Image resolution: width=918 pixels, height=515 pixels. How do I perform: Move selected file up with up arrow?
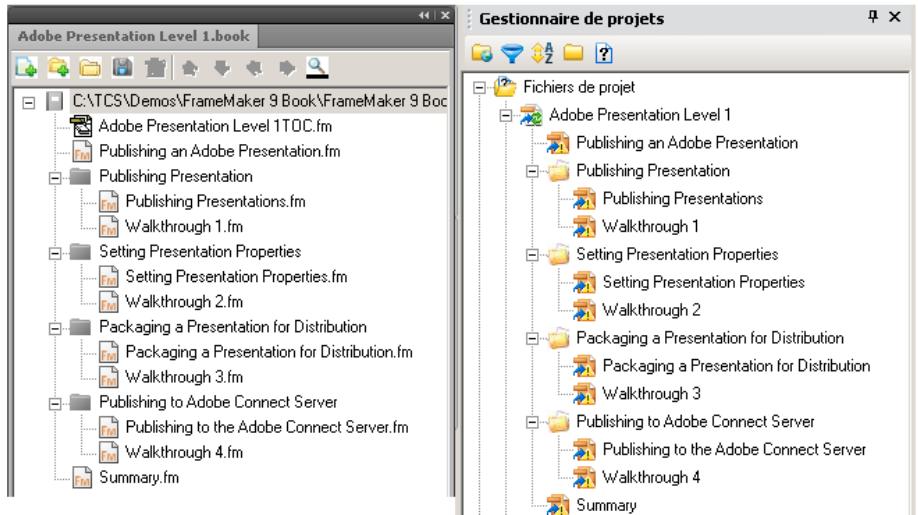pos(189,68)
